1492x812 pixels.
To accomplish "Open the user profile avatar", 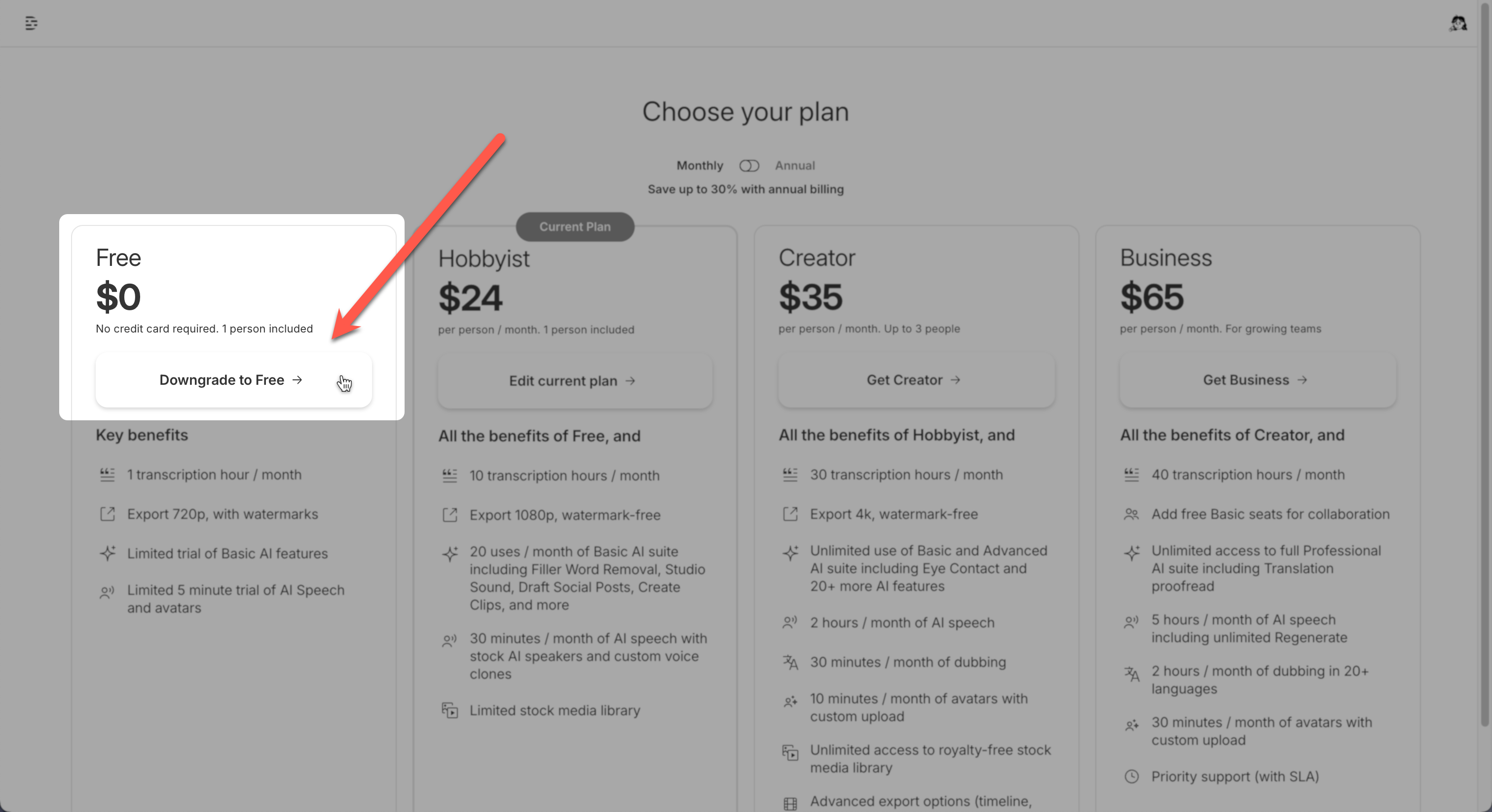I will click(x=1458, y=23).
